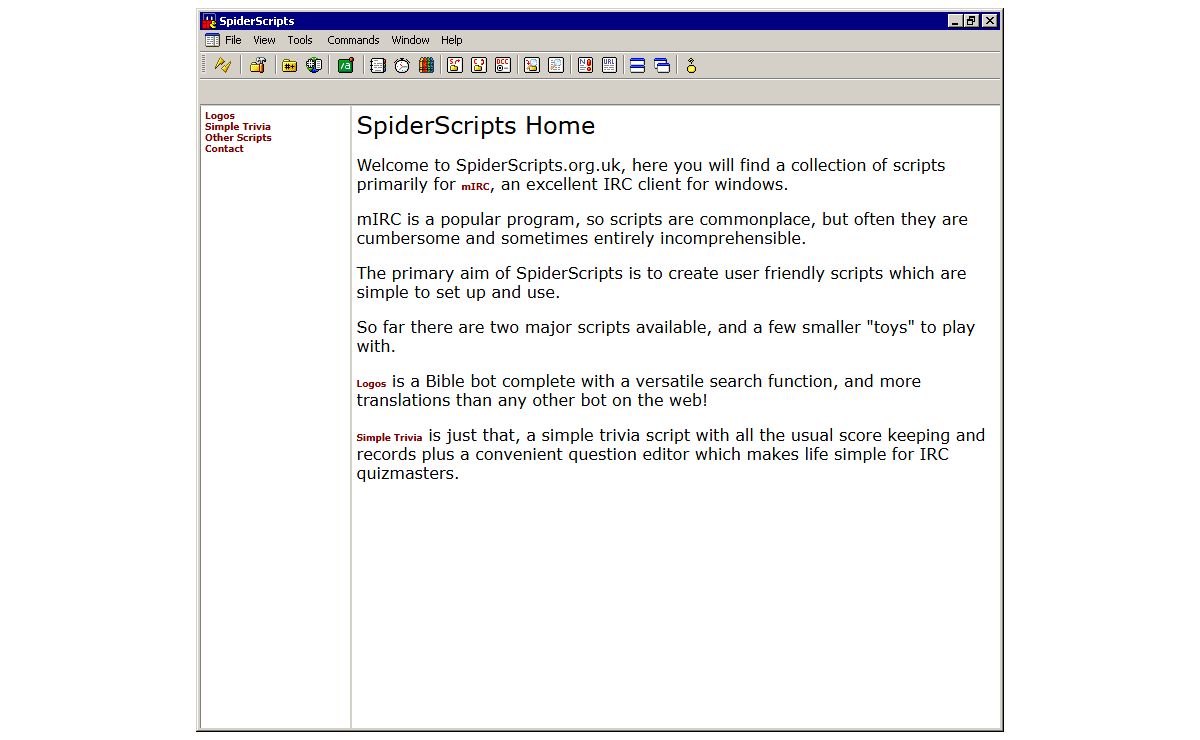
Task: Open the Received Files icon
Action: pyautogui.click(x=531, y=65)
